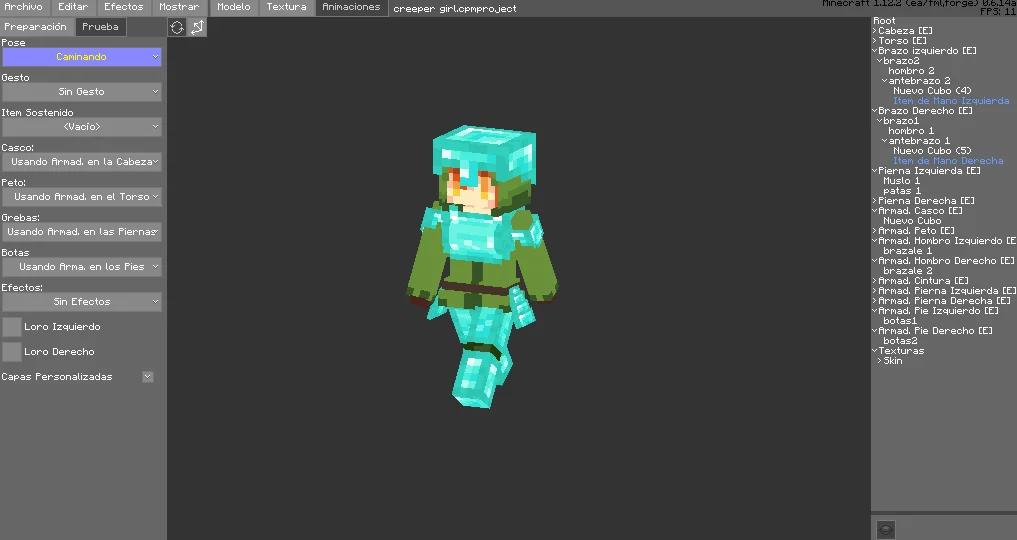
Task: Switch to the Textura tab
Action: [287, 7]
